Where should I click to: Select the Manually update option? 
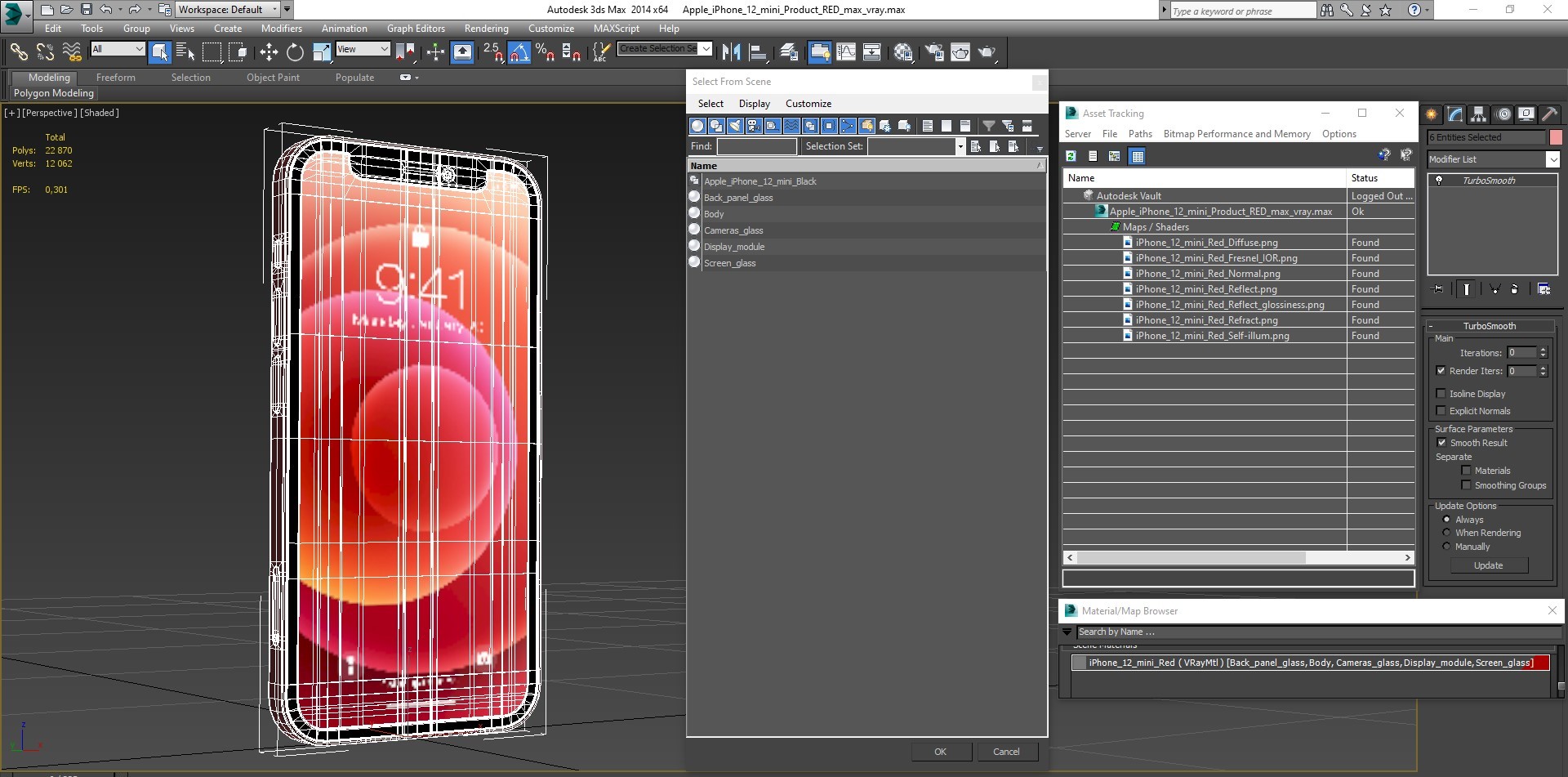pyautogui.click(x=1446, y=547)
